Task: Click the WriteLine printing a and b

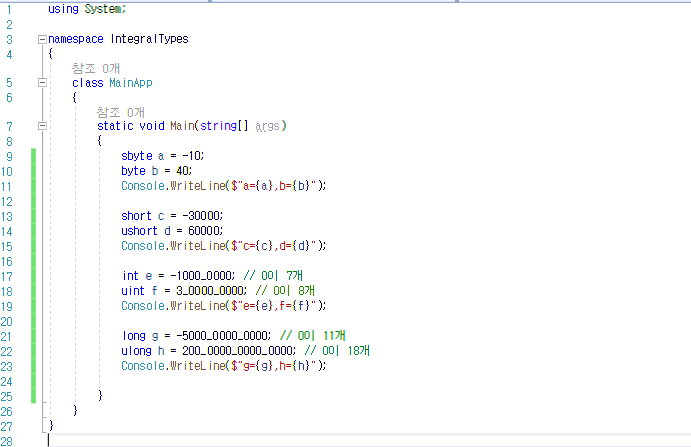Action: pos(223,186)
